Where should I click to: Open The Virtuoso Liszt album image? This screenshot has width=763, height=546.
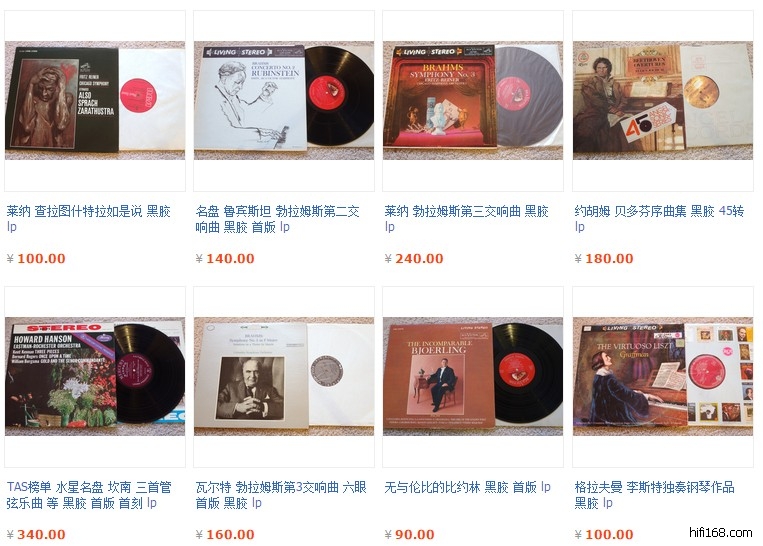pos(663,376)
